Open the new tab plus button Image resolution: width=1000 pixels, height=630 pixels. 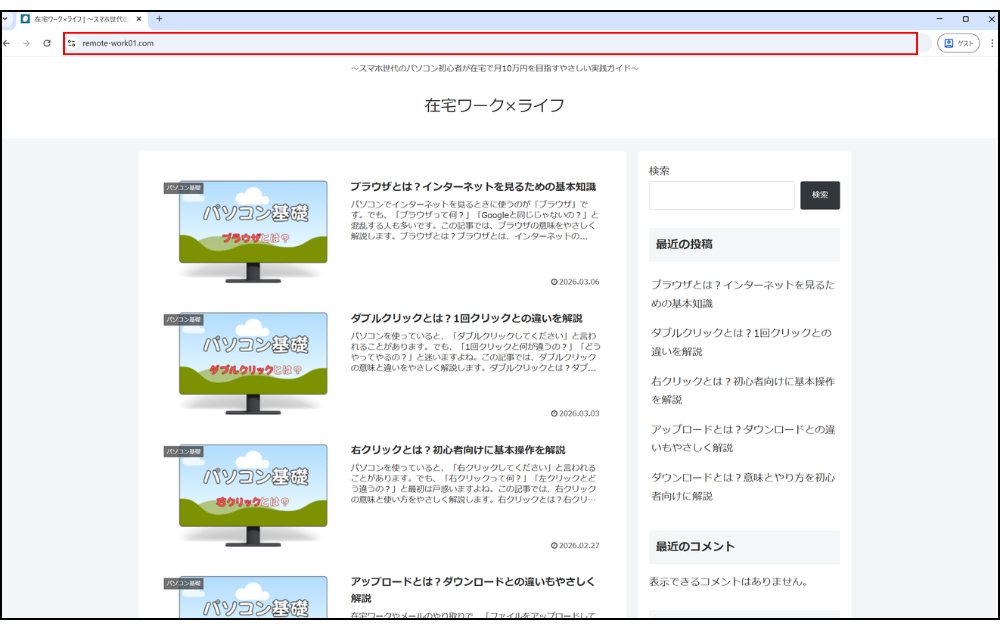[x=159, y=19]
